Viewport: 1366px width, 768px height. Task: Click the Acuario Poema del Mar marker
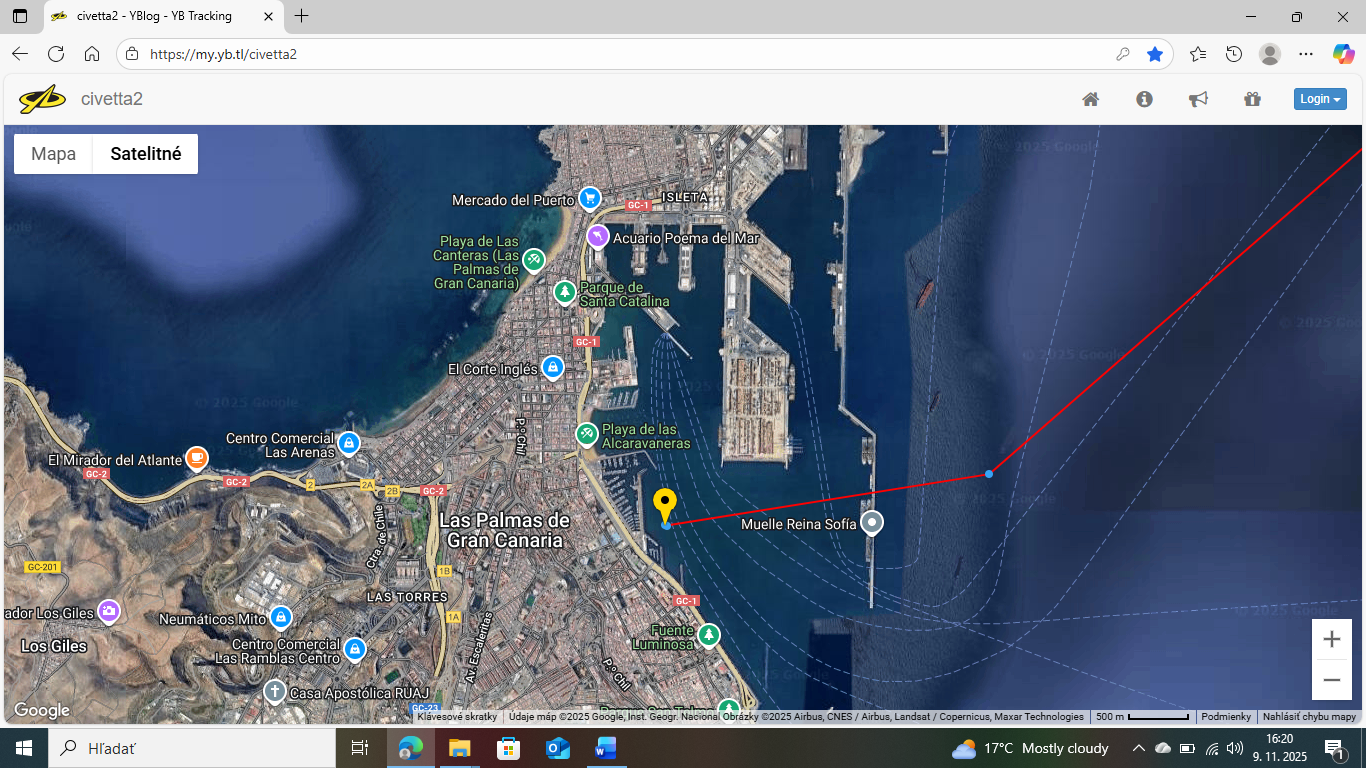click(598, 236)
